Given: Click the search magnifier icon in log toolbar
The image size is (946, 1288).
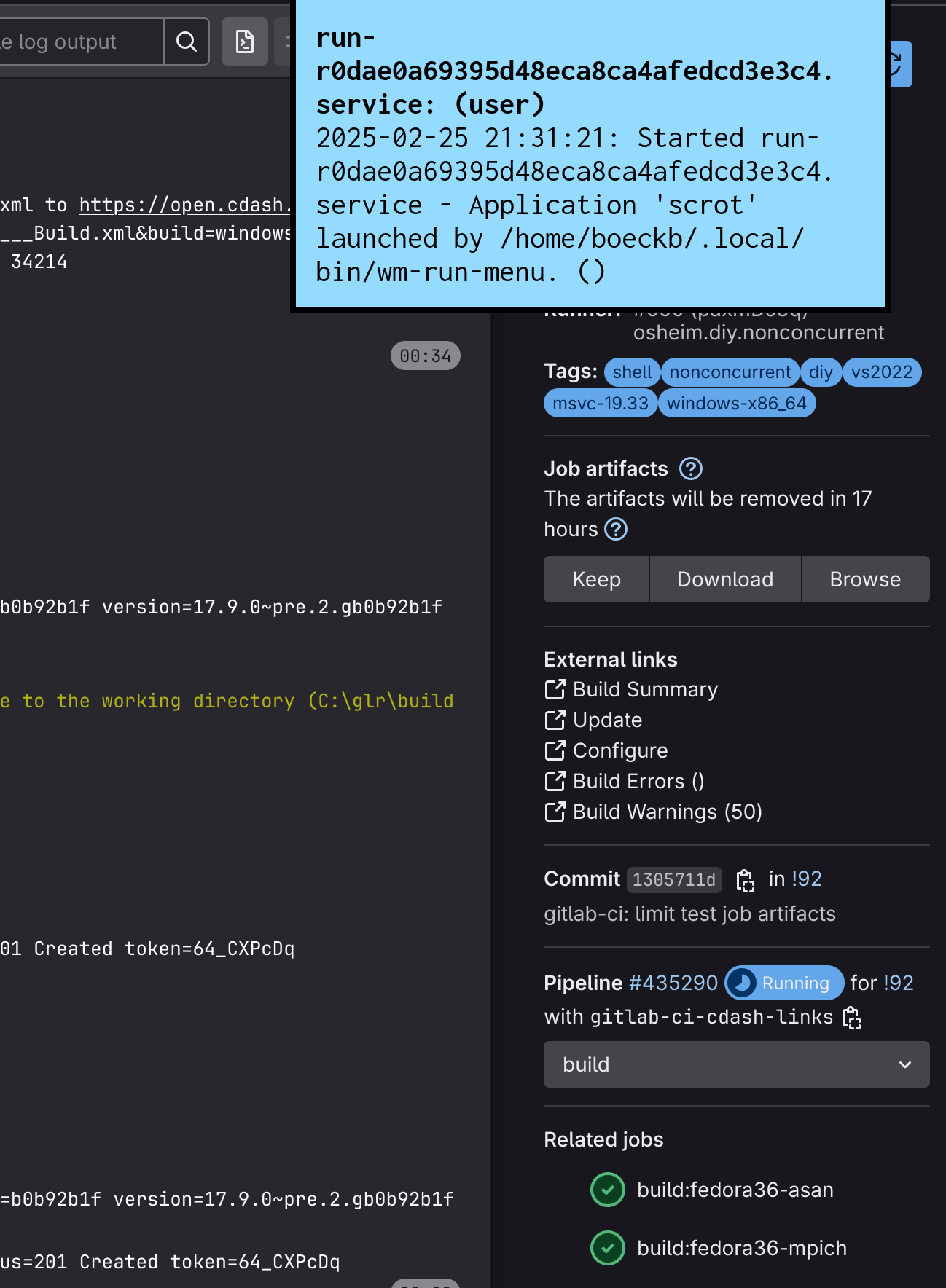Looking at the screenshot, I should 187,42.
